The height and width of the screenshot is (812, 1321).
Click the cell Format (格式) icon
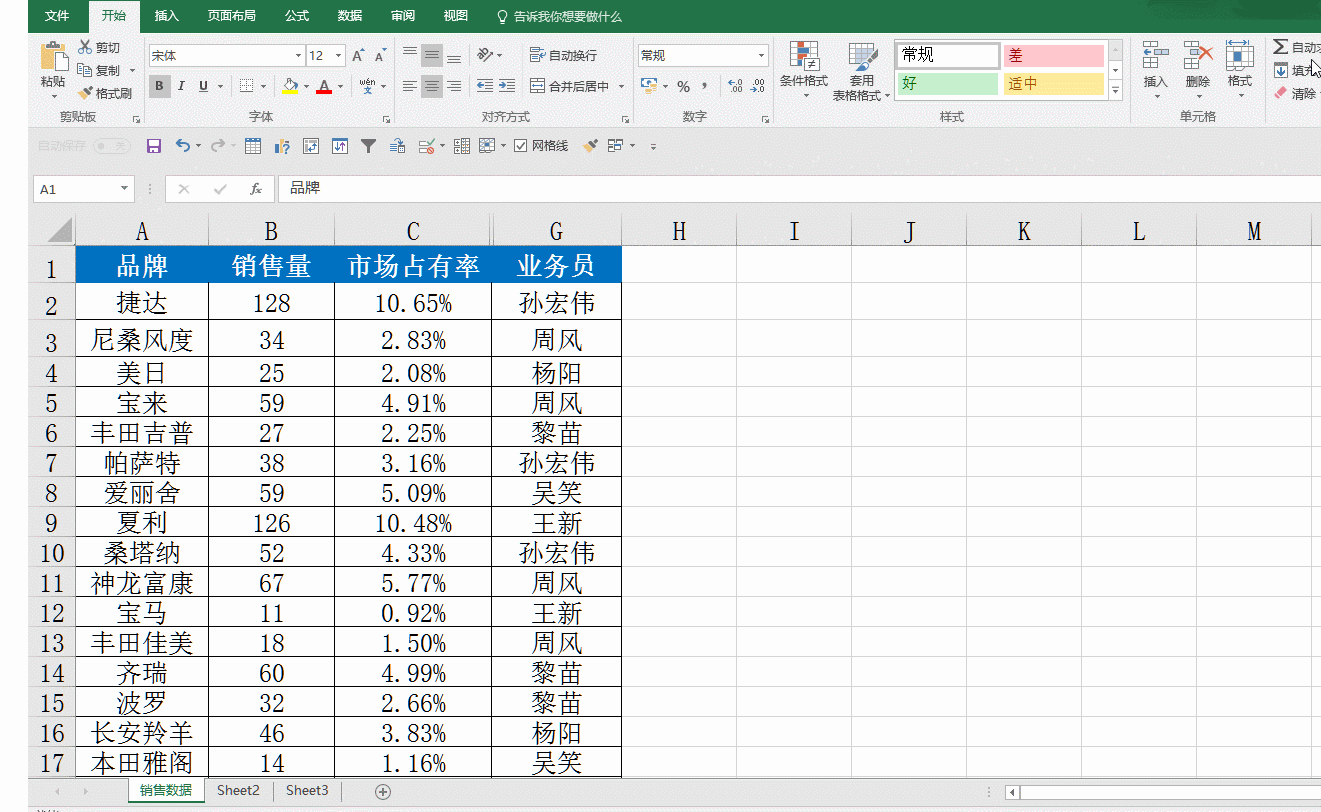(1240, 56)
